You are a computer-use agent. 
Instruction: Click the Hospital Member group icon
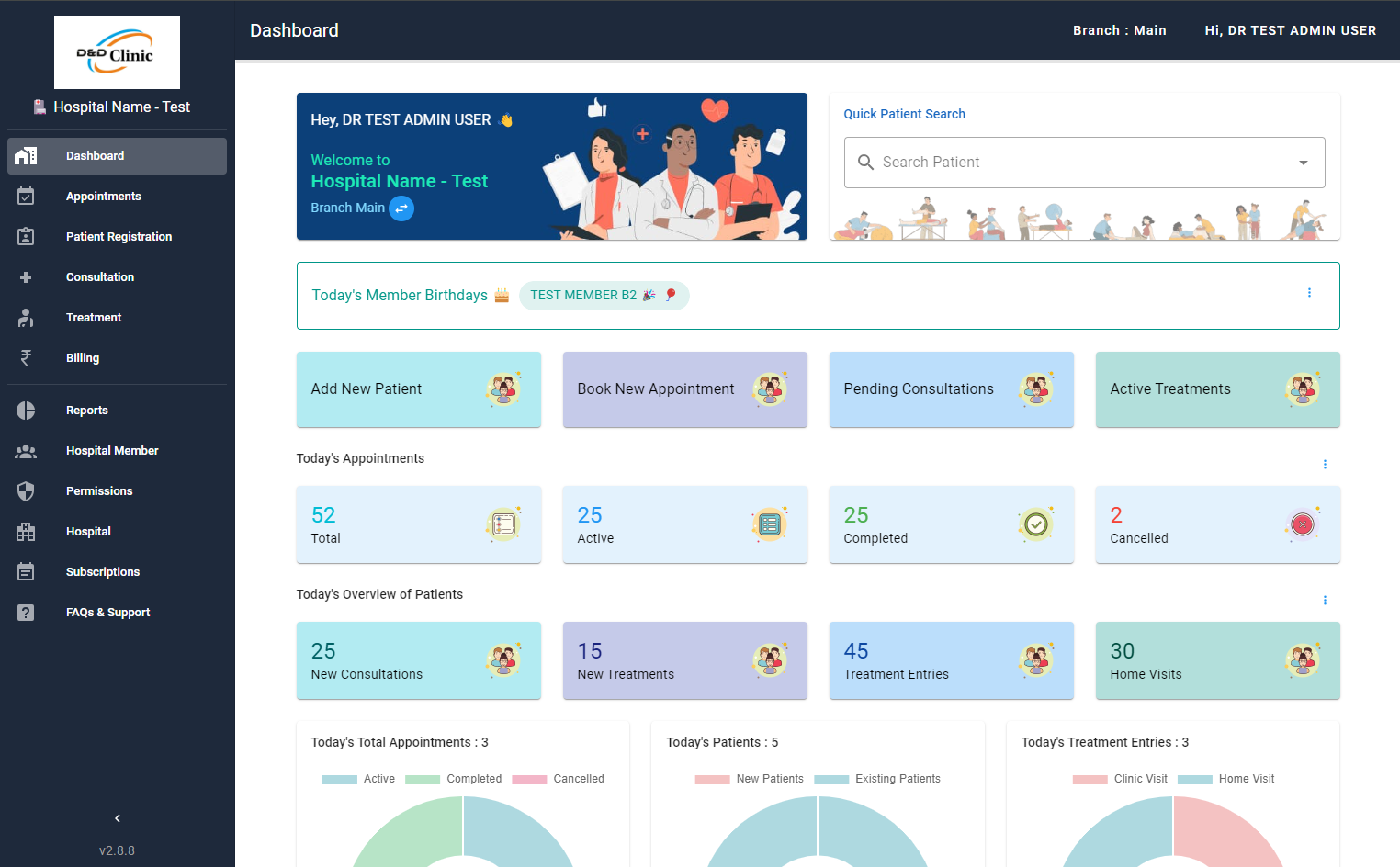26,451
